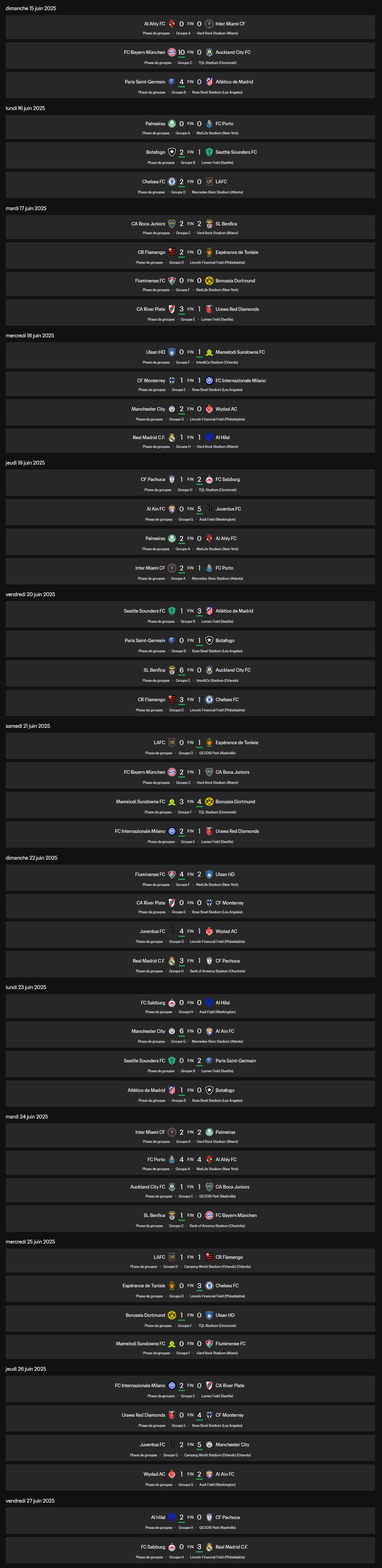Click the Espérance de Tunisie name in the Flamengo match
Screen dimensions: 382x1568
coord(237,252)
